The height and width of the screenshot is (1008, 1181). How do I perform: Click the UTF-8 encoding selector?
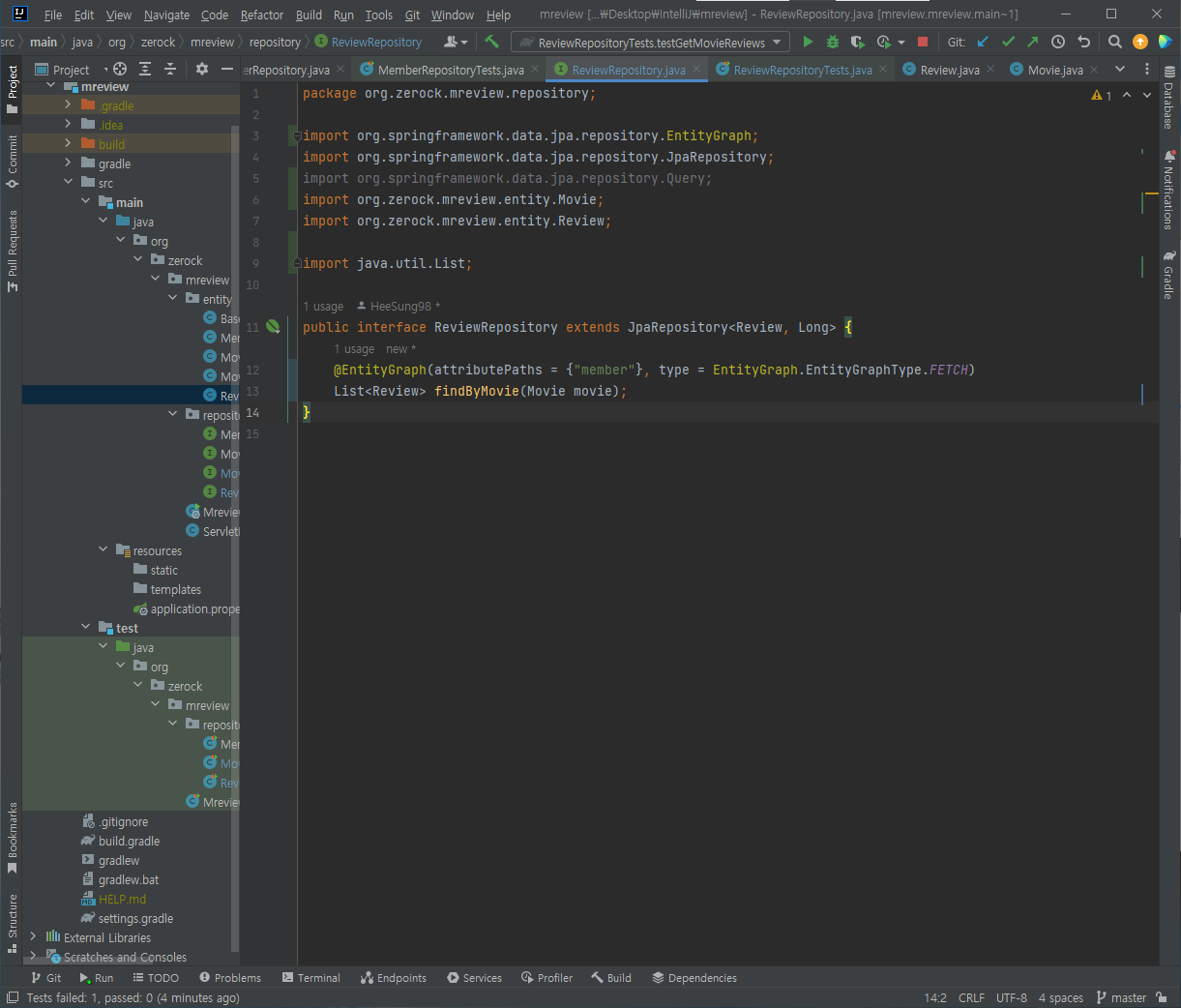(1012, 997)
